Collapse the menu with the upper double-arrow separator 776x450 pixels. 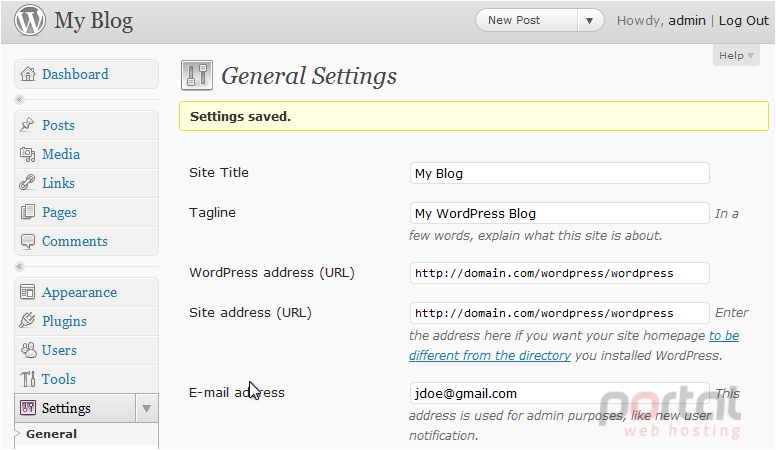[x=19, y=100]
